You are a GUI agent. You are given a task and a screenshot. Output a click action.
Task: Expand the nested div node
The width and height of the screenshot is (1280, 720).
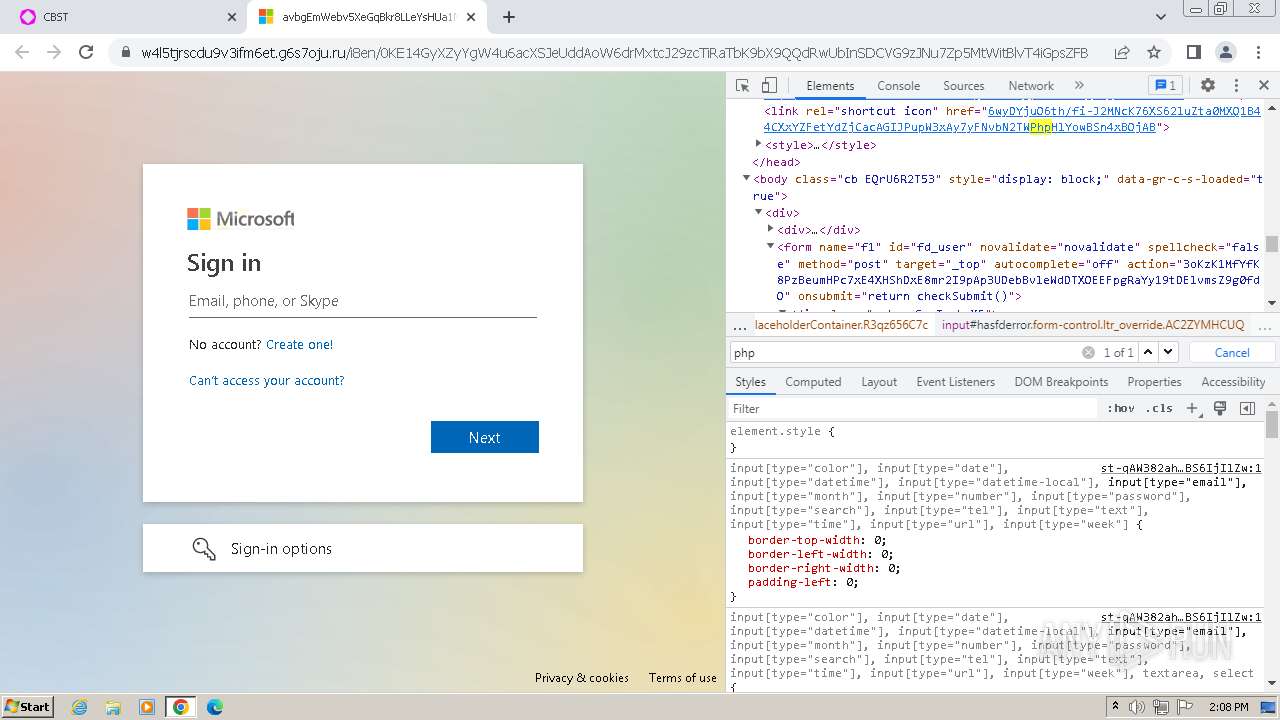(x=770, y=229)
